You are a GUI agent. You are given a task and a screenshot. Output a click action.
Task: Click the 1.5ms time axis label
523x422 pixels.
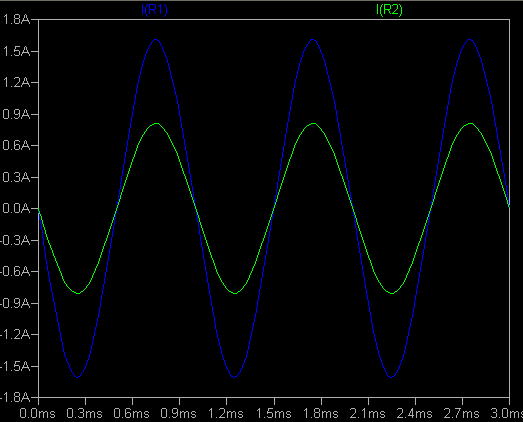pos(274,414)
